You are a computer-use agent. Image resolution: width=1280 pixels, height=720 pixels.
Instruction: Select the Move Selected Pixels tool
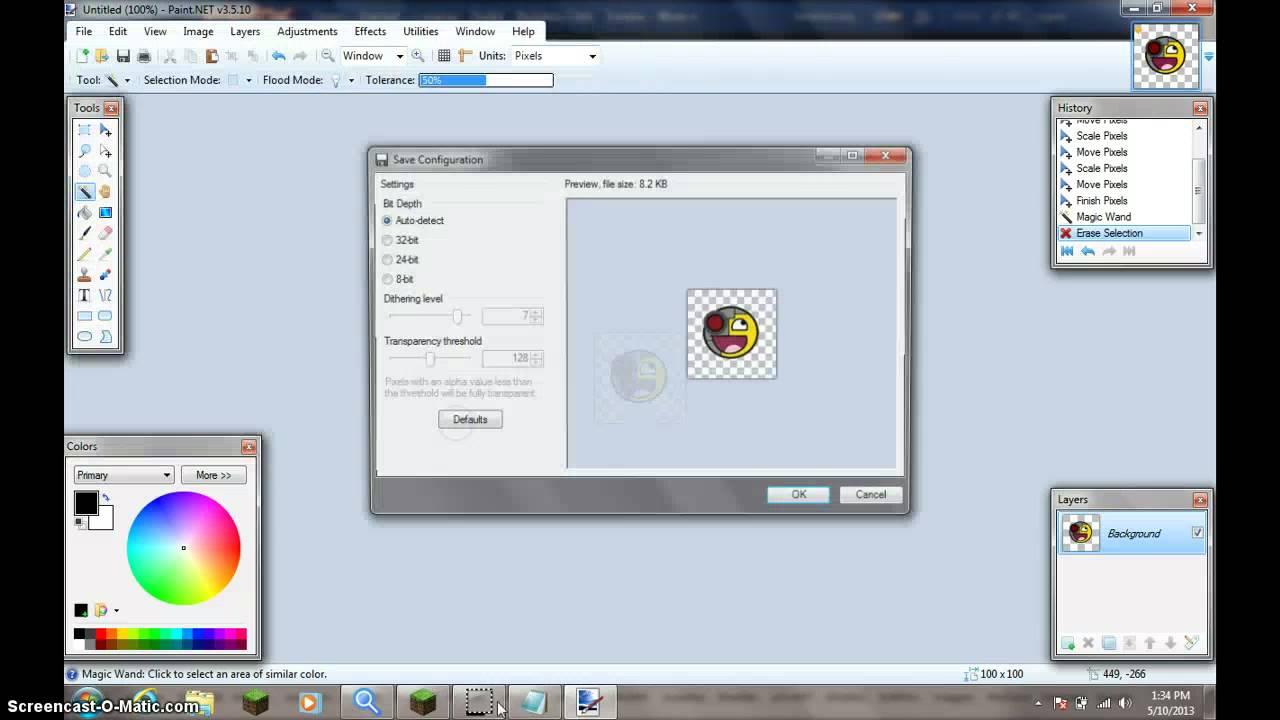click(x=105, y=130)
